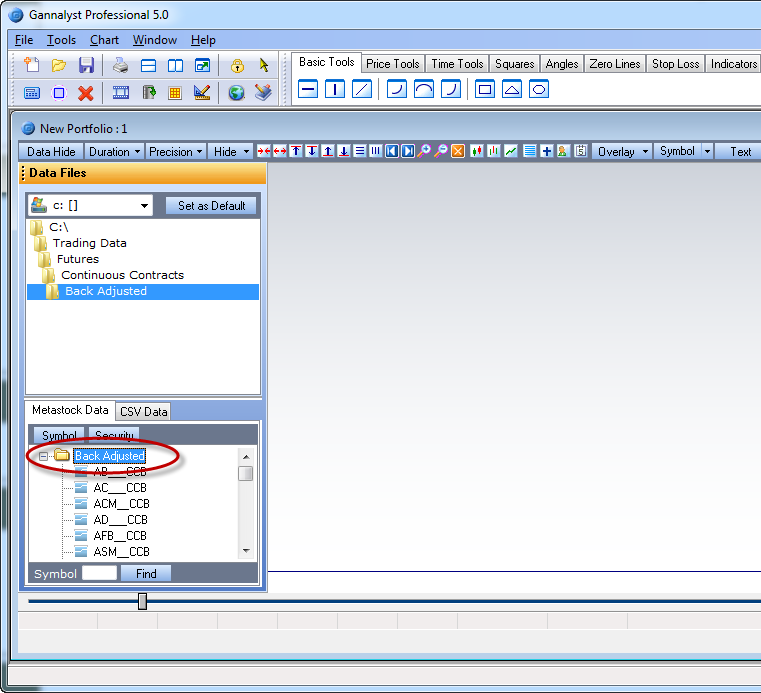The image size is (761, 693).
Task: Open the Precision dropdown
Action: tap(176, 152)
